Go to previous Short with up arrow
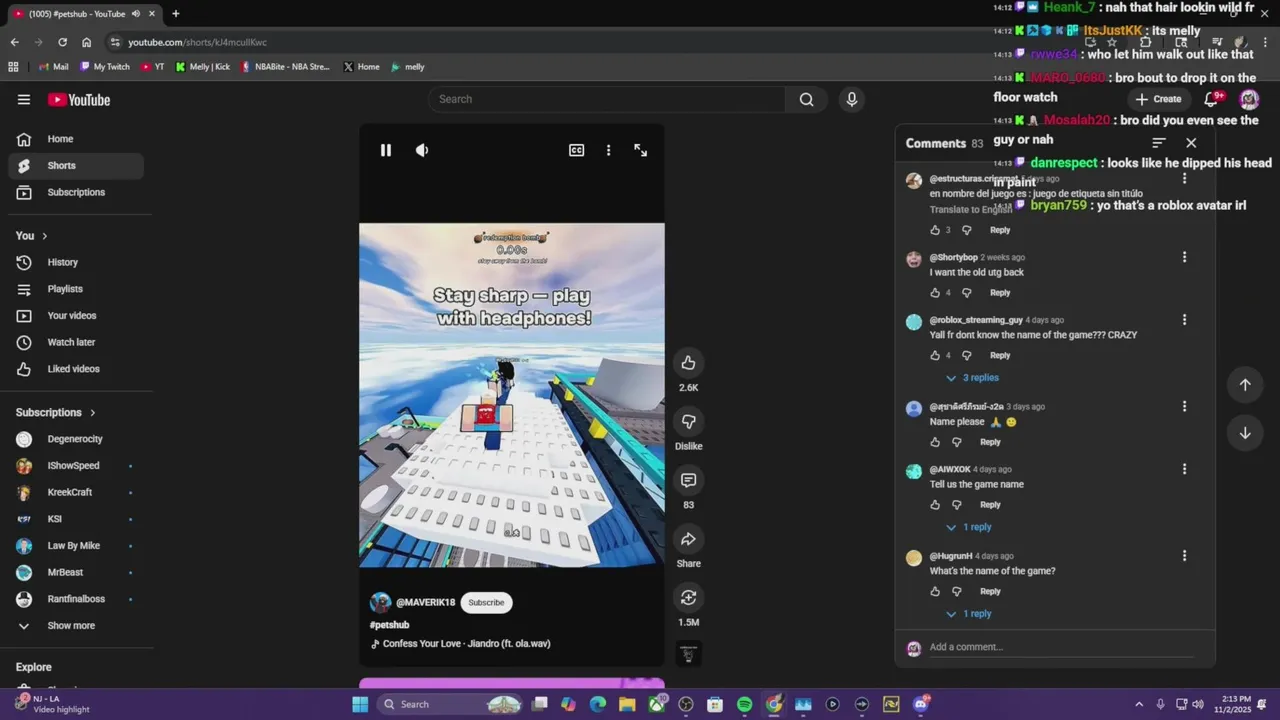 pos(1245,385)
